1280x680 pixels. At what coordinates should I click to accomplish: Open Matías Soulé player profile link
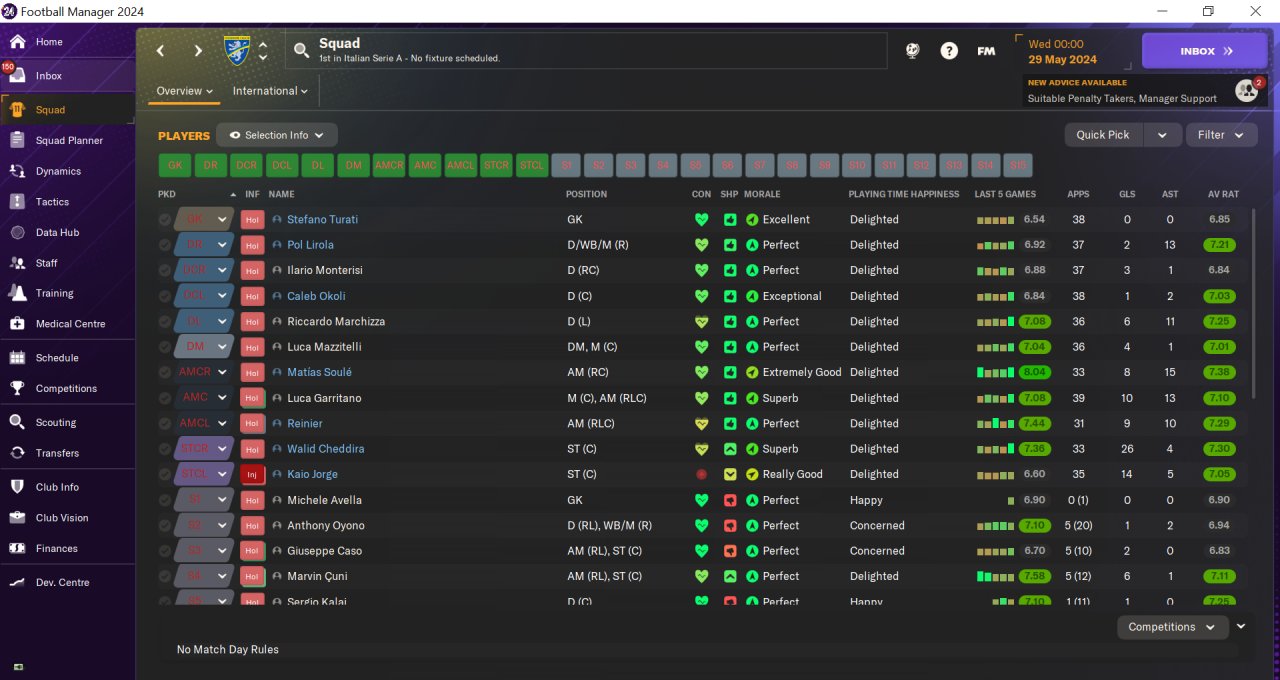(319, 373)
